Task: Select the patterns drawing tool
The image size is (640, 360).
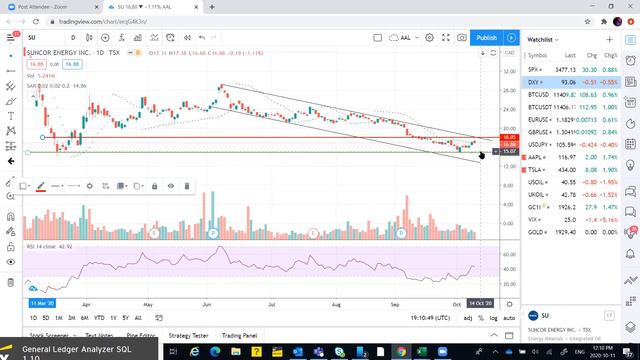Action: tap(11, 131)
